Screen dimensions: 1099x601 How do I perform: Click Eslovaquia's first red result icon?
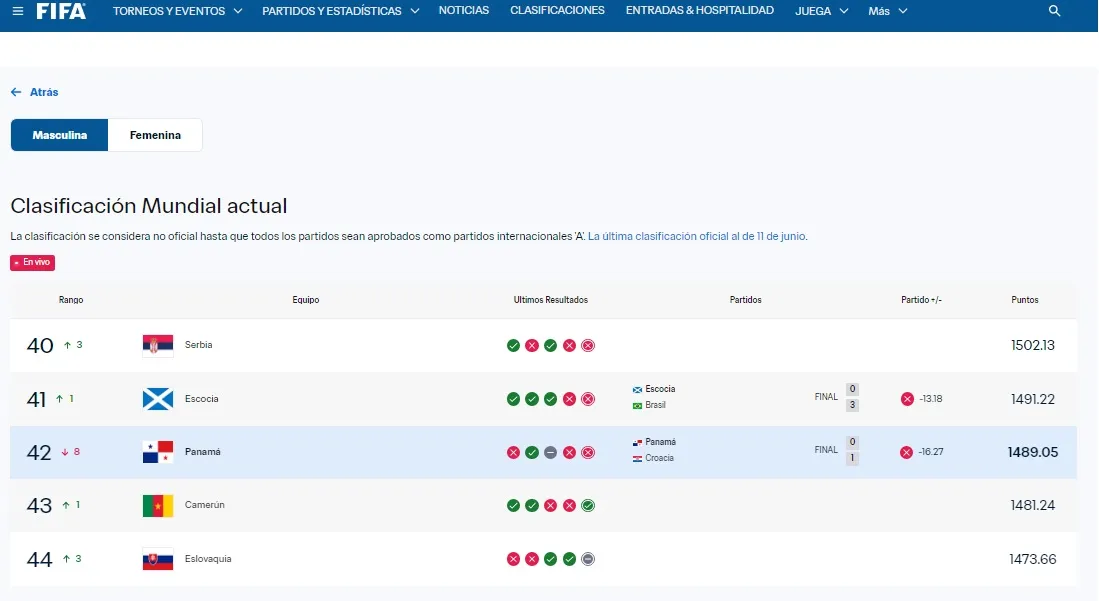(x=513, y=559)
